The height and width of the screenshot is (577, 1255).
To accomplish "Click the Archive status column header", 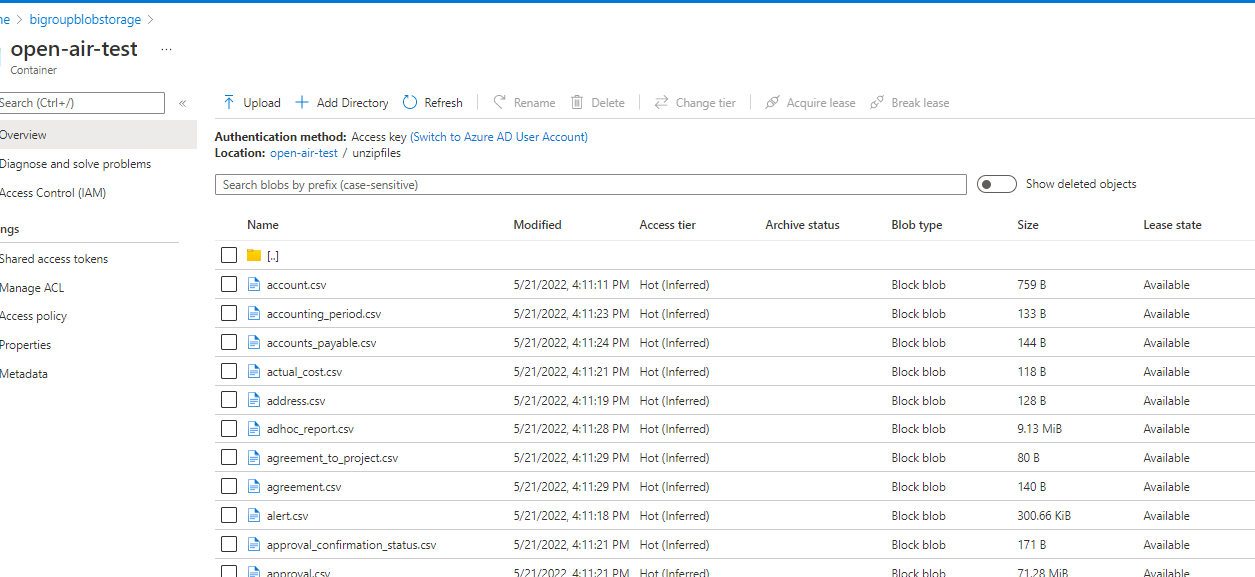I will tap(802, 225).
